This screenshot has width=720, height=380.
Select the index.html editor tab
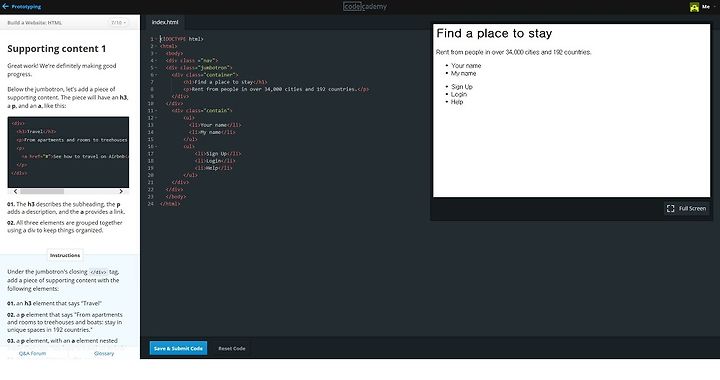(x=165, y=22)
